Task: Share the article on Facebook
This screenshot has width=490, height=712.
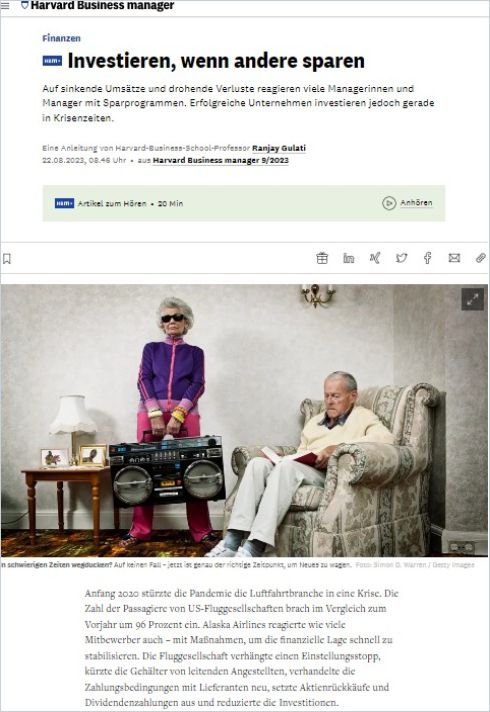Action: 427,258
